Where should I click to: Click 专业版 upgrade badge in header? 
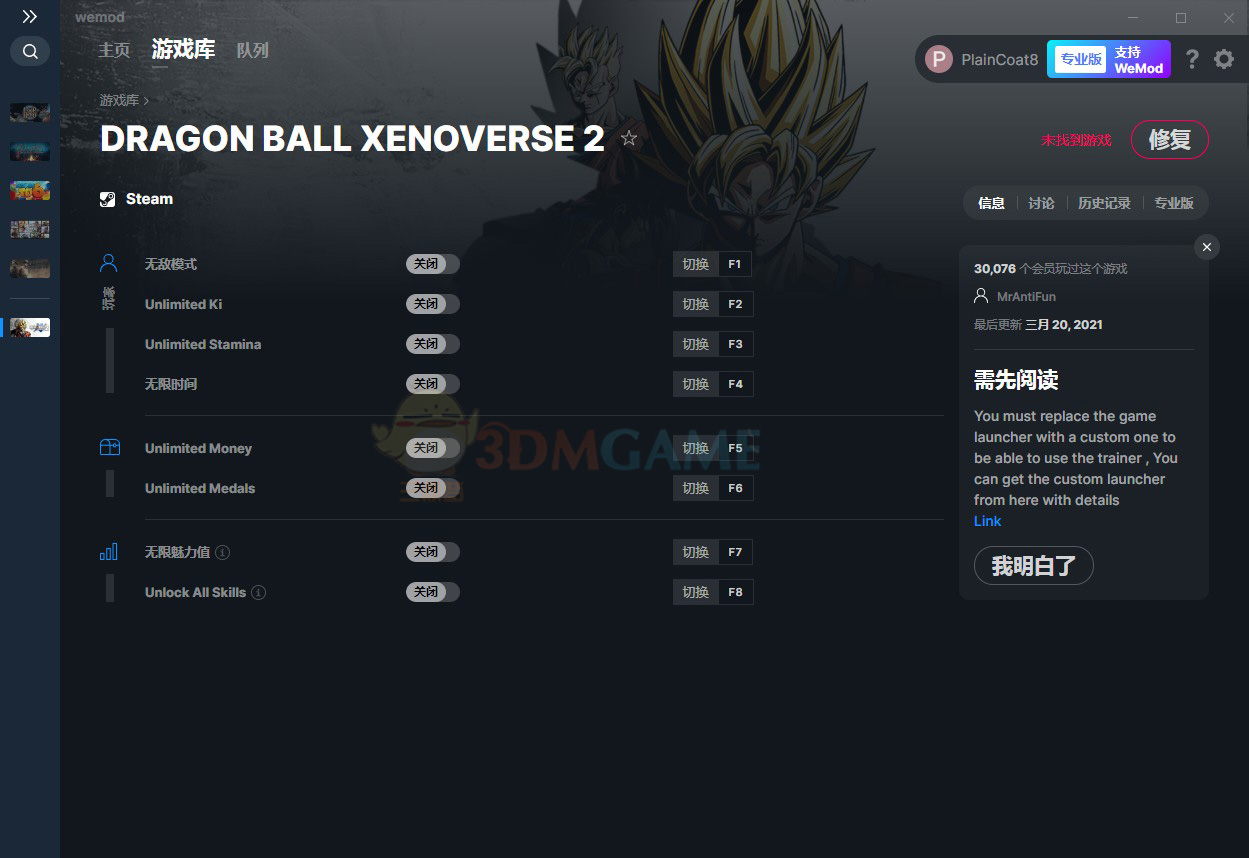pos(1081,60)
